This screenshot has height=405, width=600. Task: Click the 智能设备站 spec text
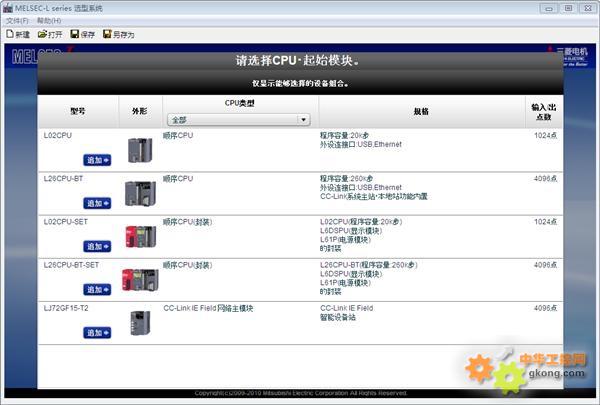(x=338, y=317)
